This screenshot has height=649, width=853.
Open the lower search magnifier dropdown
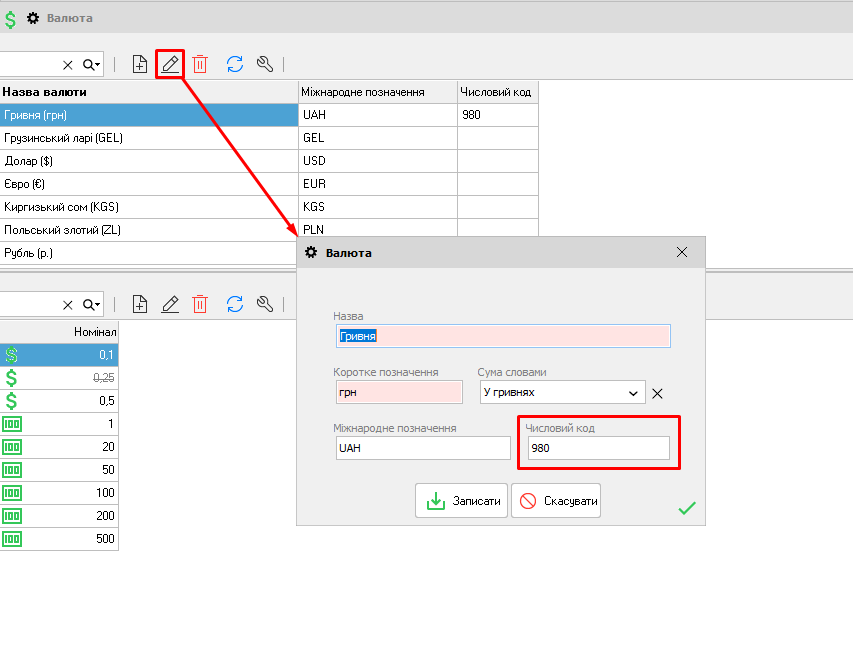[x=92, y=304]
